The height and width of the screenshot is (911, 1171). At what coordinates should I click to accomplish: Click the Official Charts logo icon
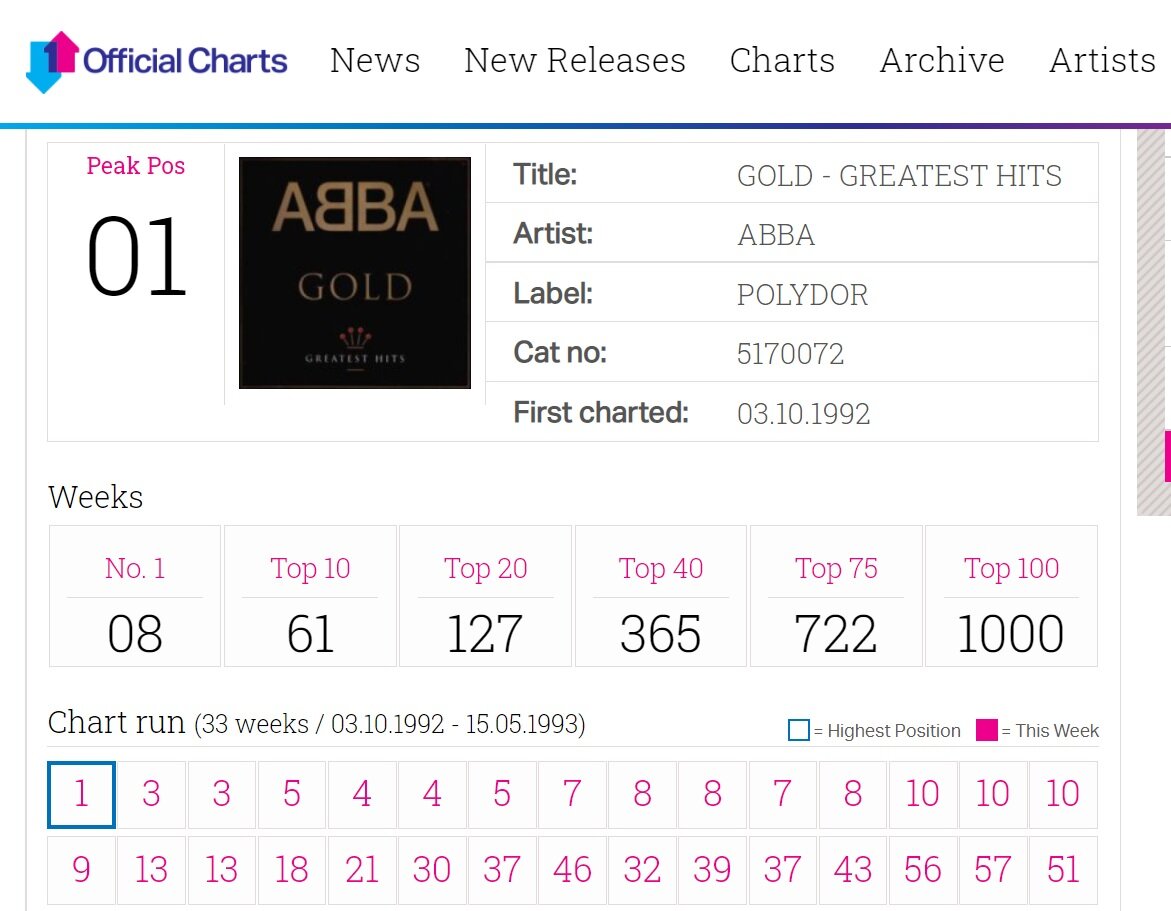coord(52,61)
